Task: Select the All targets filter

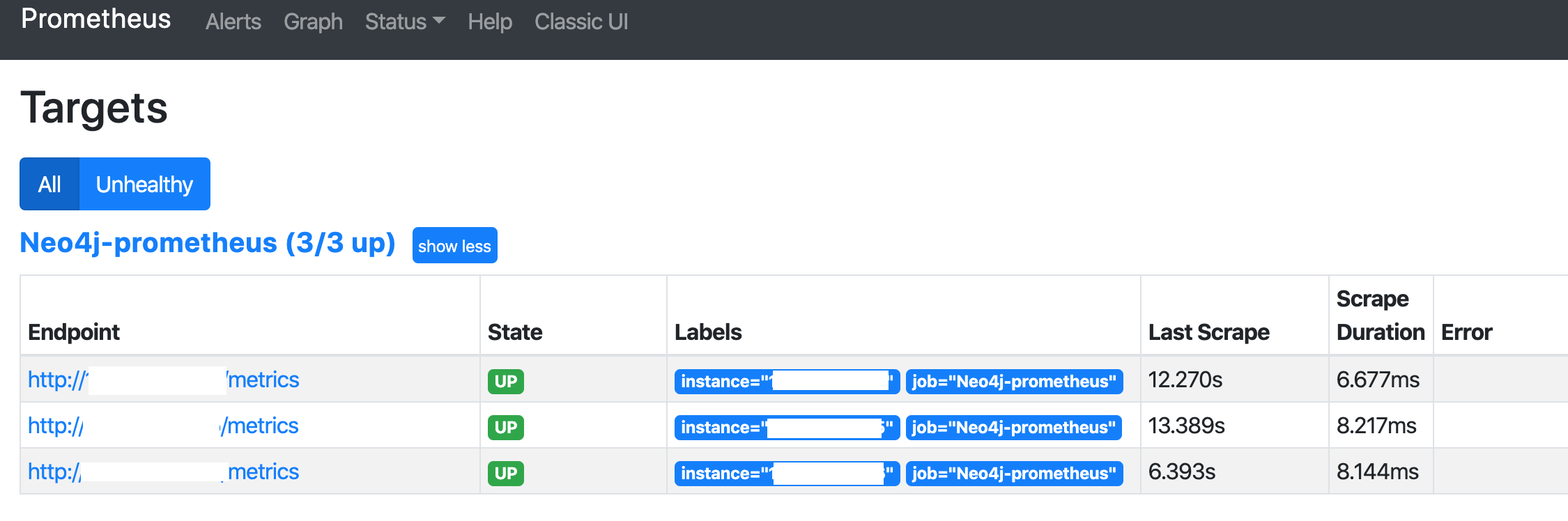Action: pos(49,184)
